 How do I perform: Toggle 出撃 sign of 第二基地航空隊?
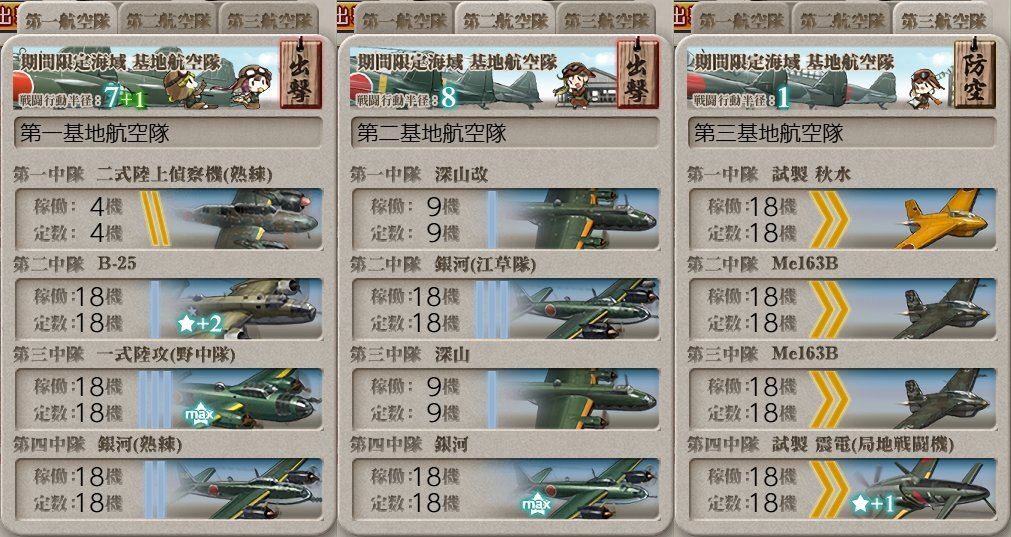pos(638,74)
